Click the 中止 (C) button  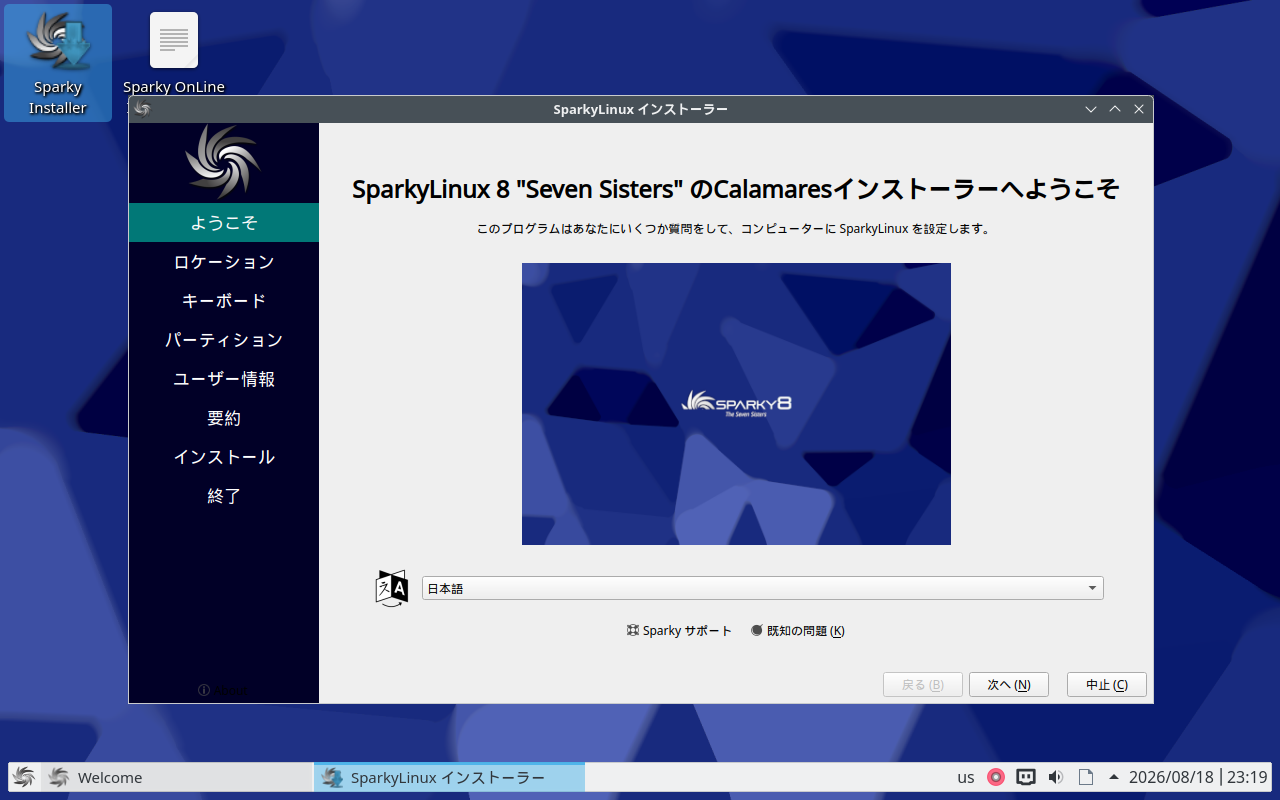click(1107, 685)
